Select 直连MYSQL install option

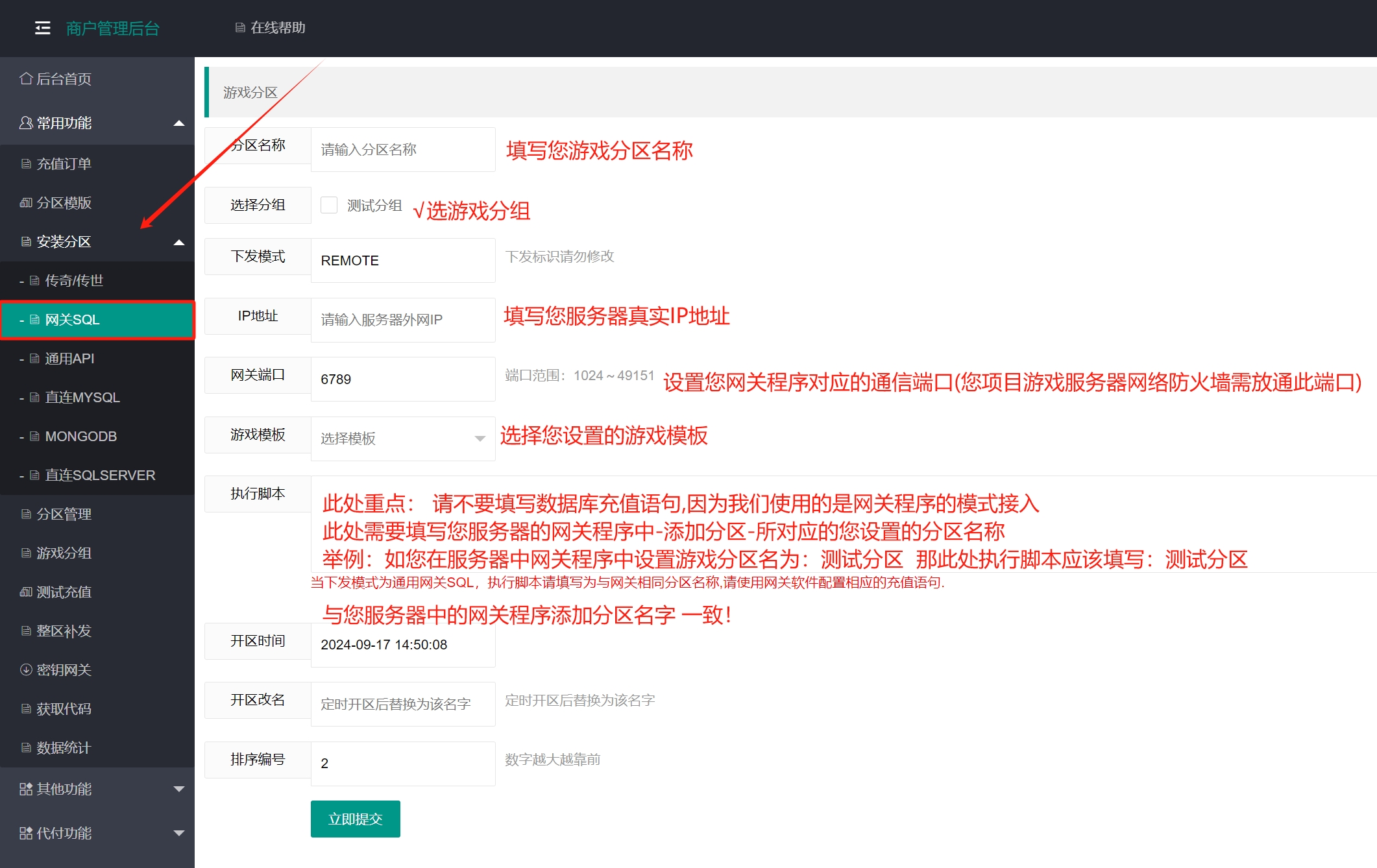pos(97,397)
